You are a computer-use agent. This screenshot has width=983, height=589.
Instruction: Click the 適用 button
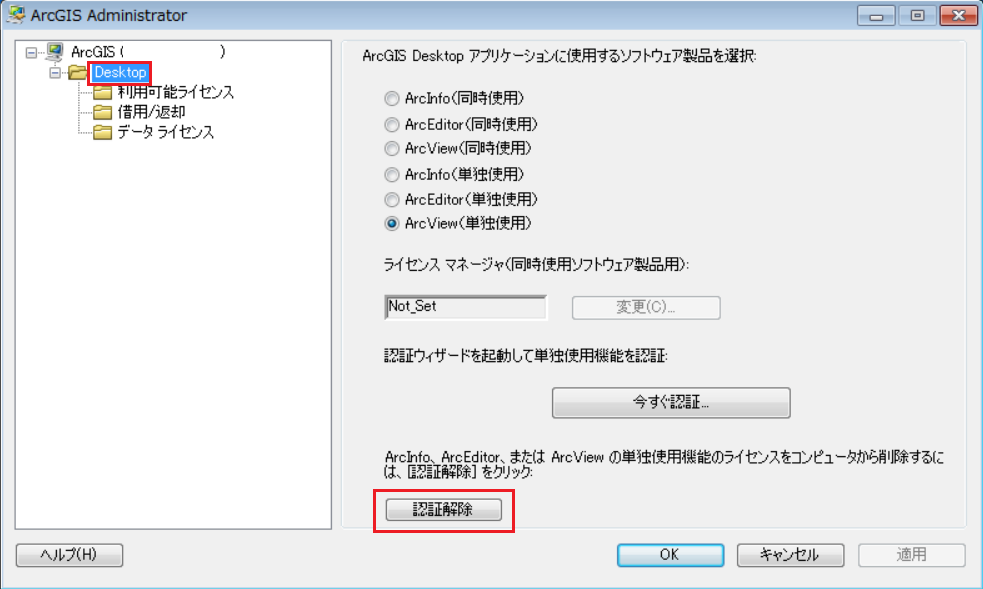point(912,555)
